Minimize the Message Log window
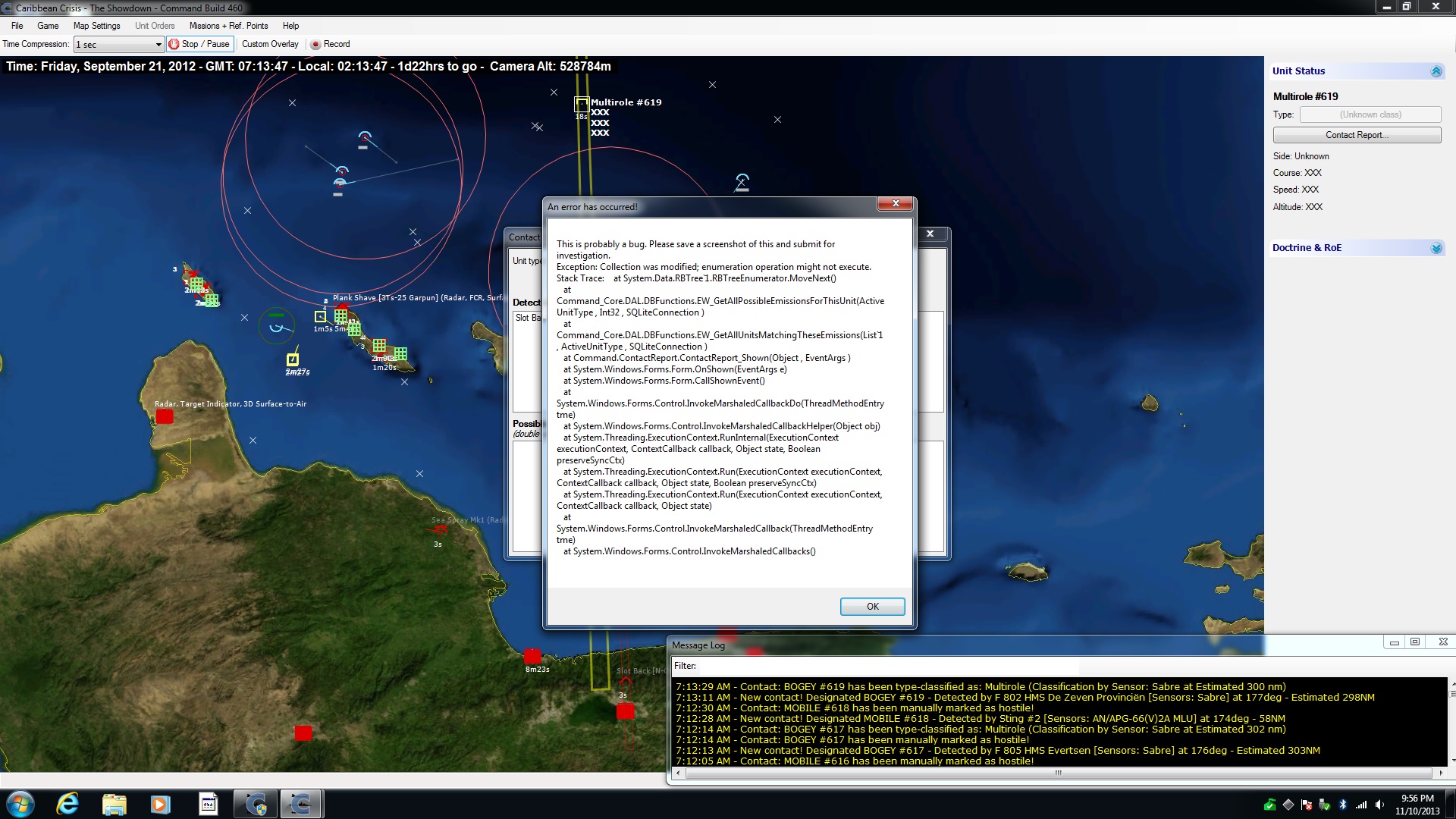 (1394, 642)
